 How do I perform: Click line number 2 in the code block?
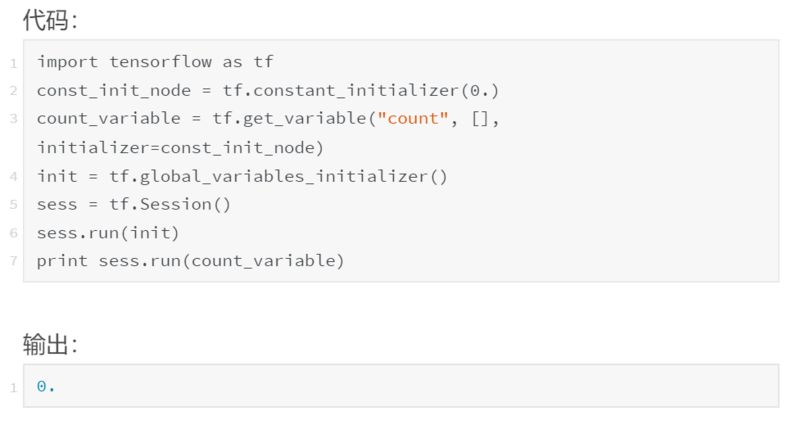coord(14,91)
